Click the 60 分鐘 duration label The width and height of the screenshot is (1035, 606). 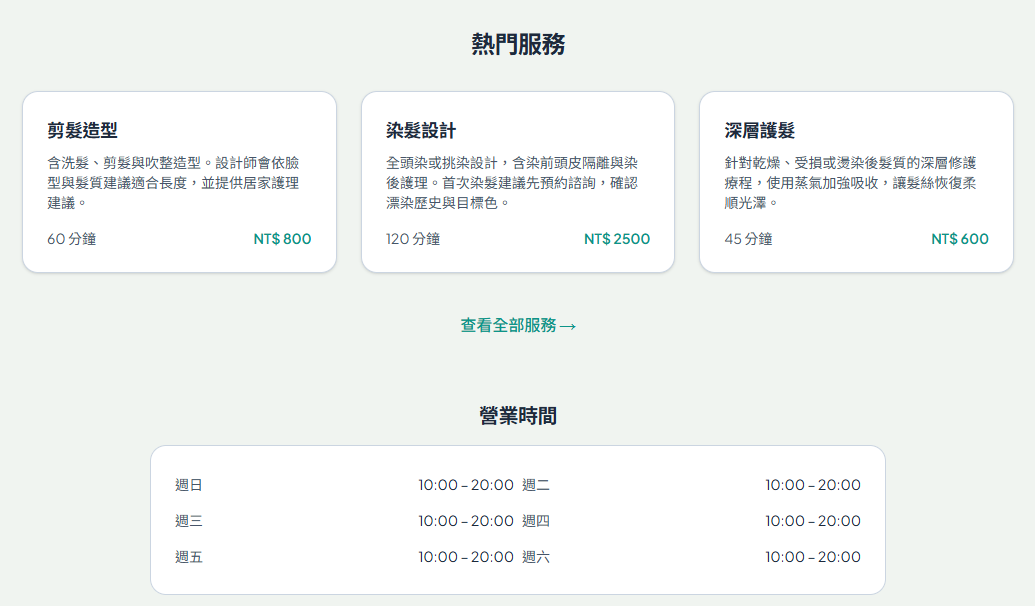coord(71,239)
